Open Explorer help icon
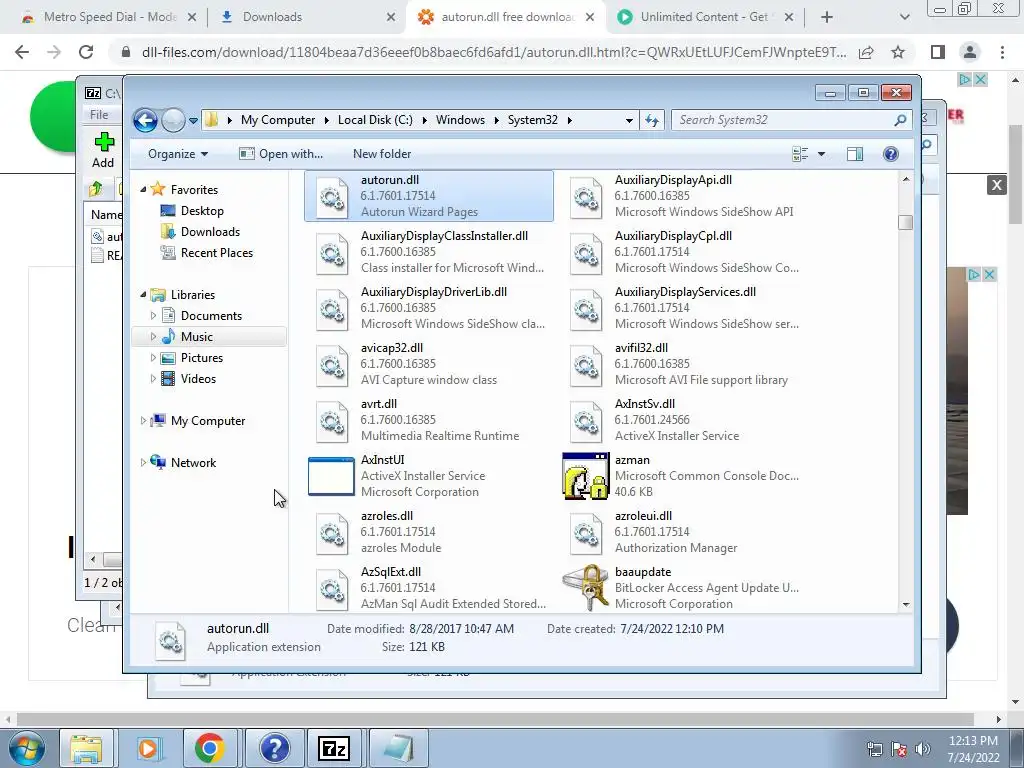The height and width of the screenshot is (768, 1024). [891, 154]
